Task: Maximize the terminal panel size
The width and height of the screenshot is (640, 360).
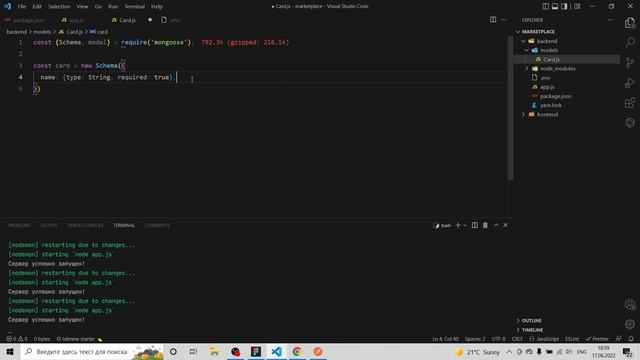Action: click(496, 225)
